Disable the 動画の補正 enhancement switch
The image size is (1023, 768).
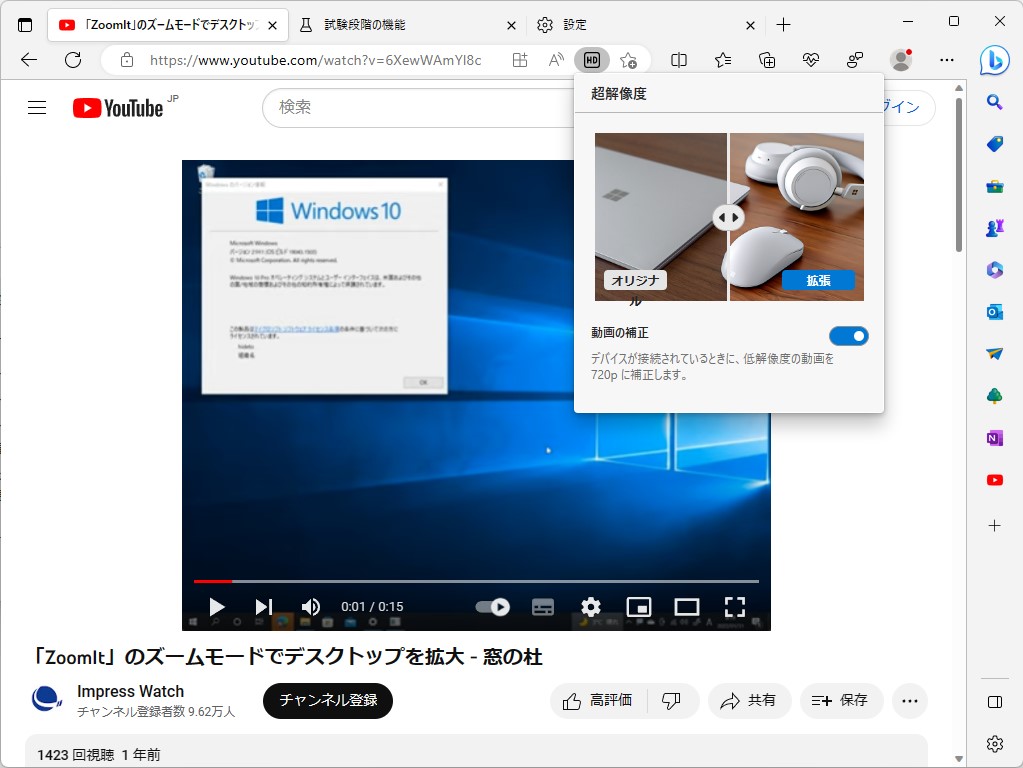(x=848, y=335)
